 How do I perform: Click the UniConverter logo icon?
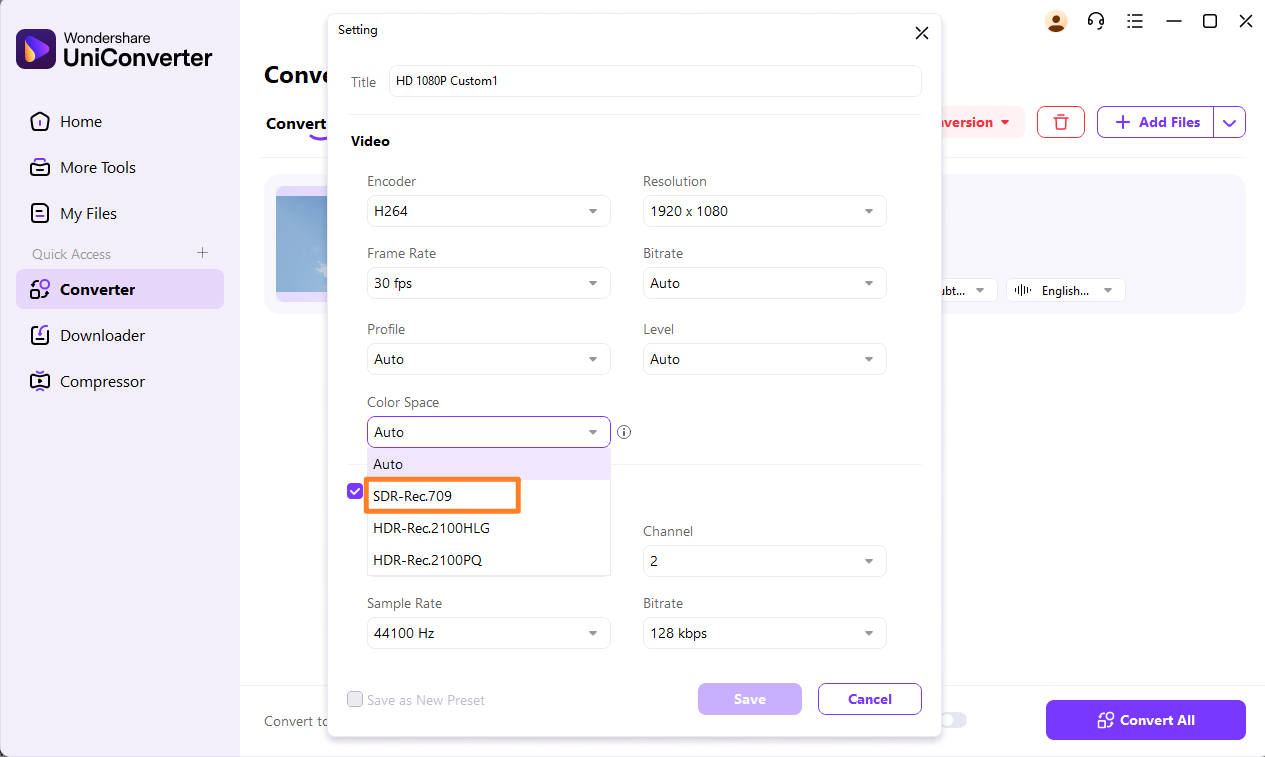coord(36,48)
